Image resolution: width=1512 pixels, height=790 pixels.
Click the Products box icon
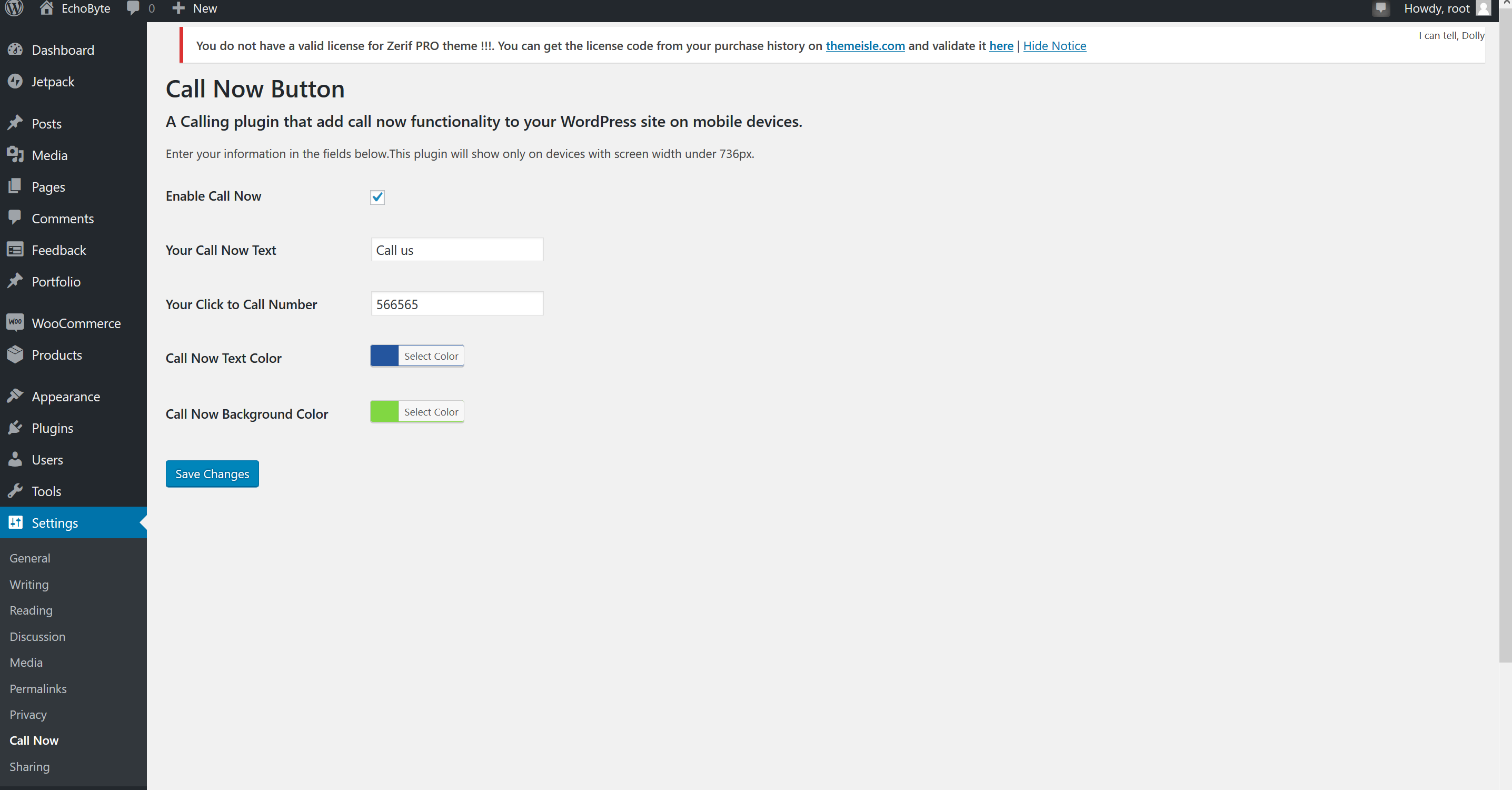coord(15,354)
